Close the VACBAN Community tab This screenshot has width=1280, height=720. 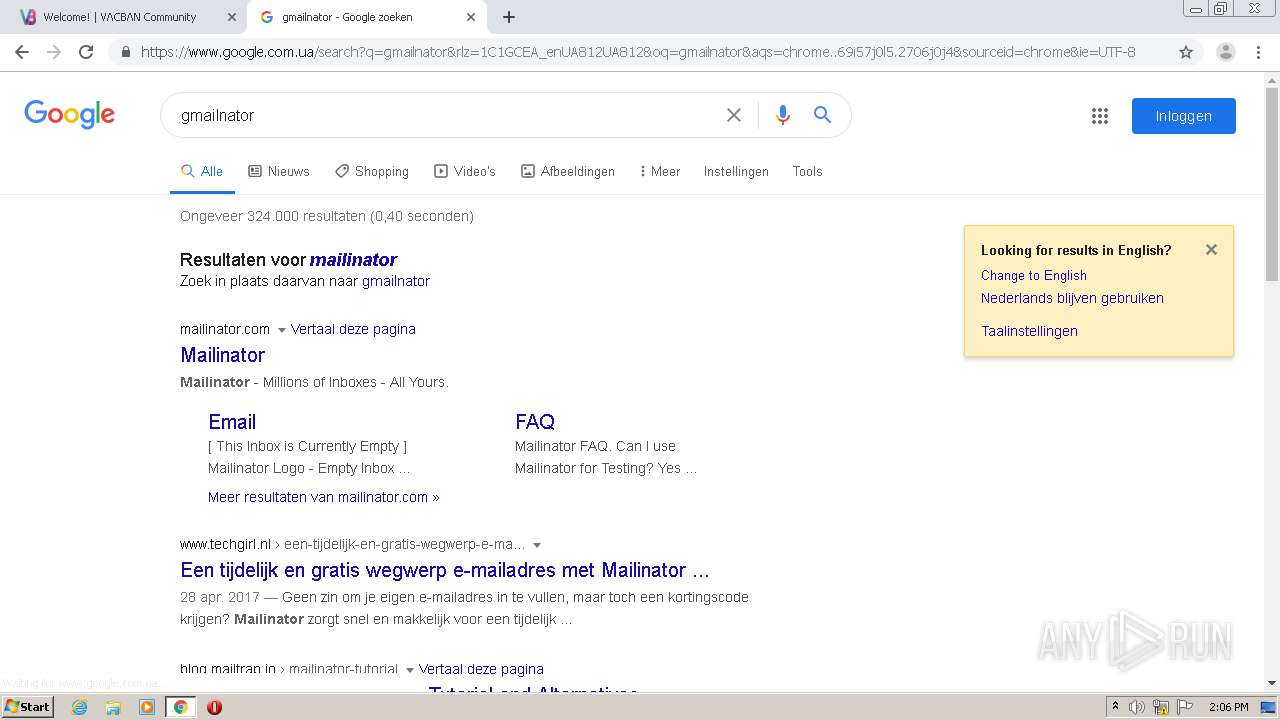pos(231,17)
